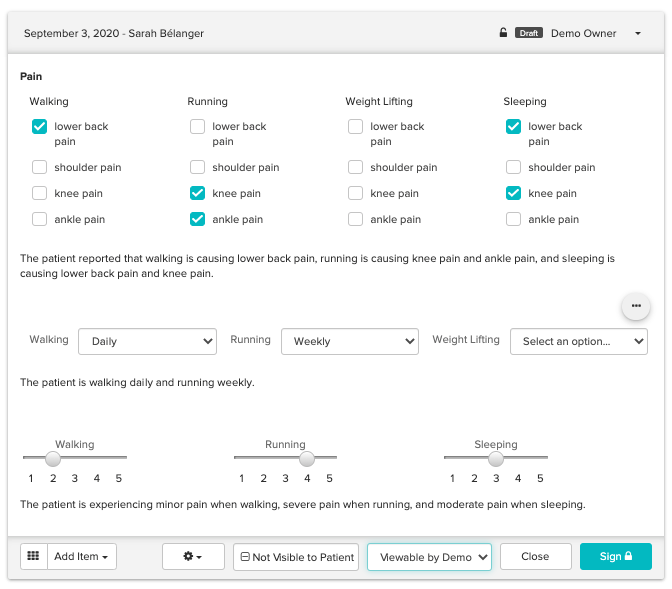Toggle Not Visible to Patient button
Viewport: 672px width, 589px height.
pos(296,557)
